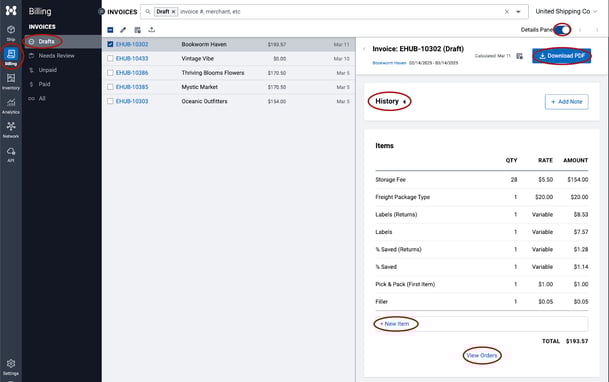Open the API sidebar icon
Image resolution: width=609 pixels, height=382 pixels.
coord(11,154)
